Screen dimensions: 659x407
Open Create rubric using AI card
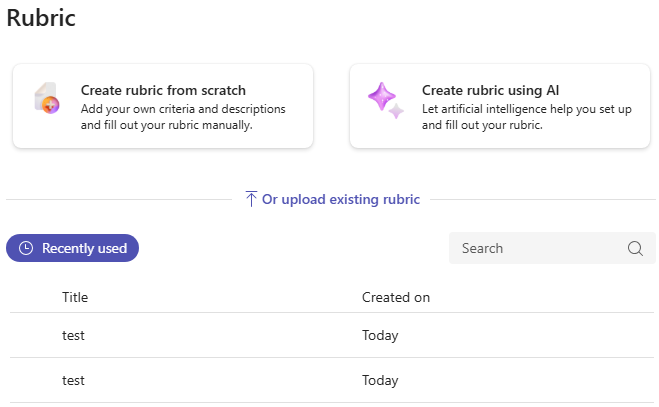pos(500,106)
